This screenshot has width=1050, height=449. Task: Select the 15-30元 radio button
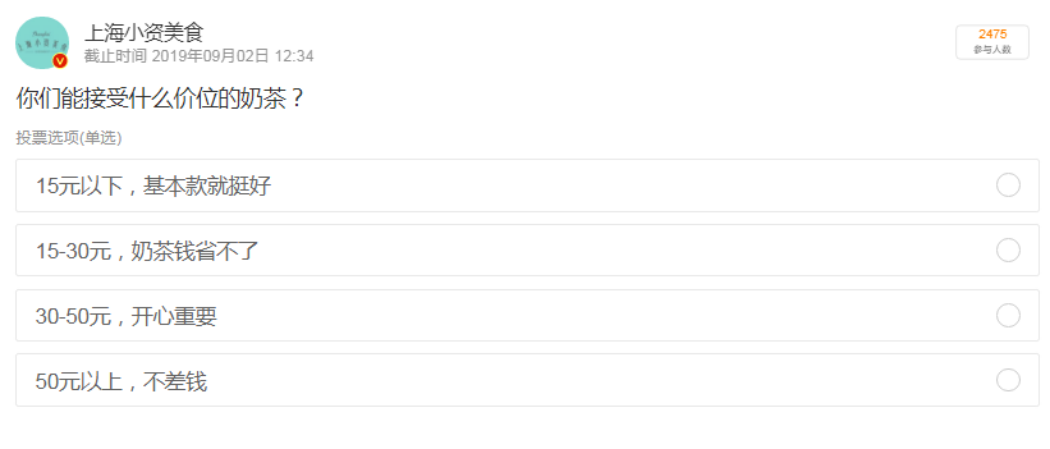coord(1008,250)
